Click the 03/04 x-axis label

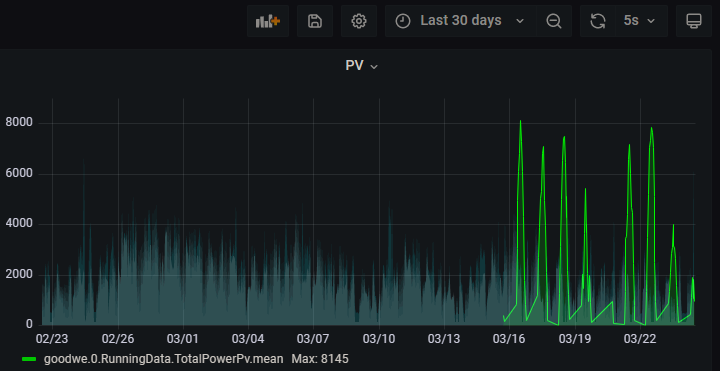click(248, 339)
